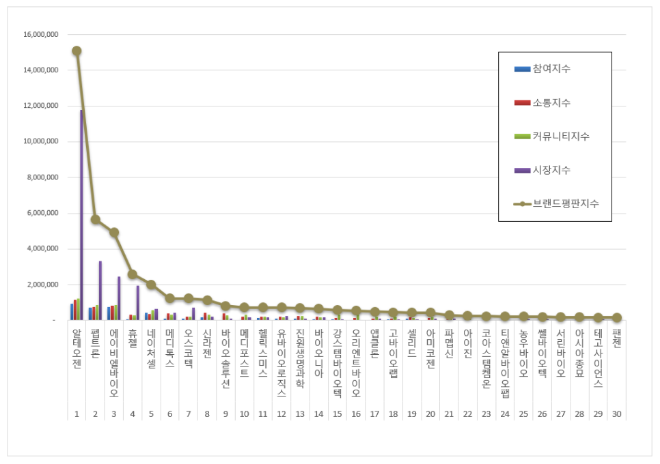Select the purple bar for 휴젤
660x464 pixels.
(137, 303)
